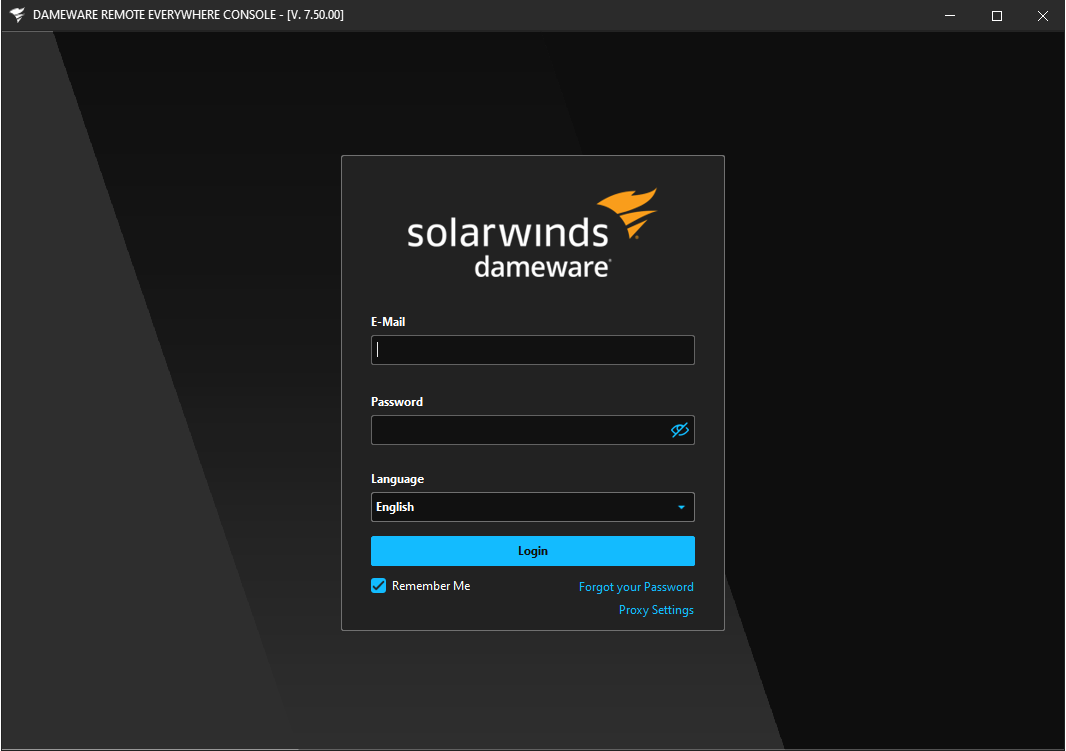The width and height of the screenshot is (1066, 751).
Task: Click the SolarWinds Dameware logo
Action: click(x=532, y=233)
